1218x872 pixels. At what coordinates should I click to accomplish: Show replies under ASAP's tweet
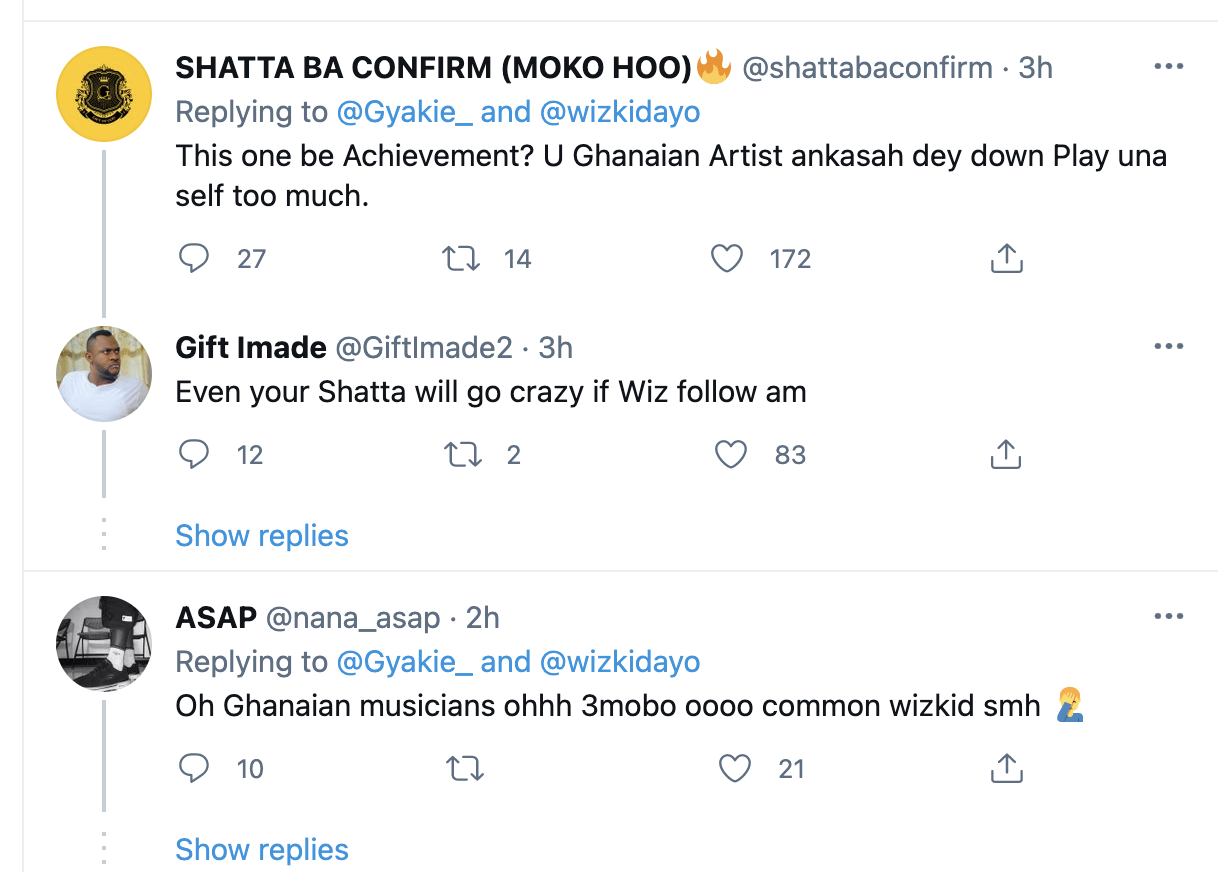[x=262, y=850]
